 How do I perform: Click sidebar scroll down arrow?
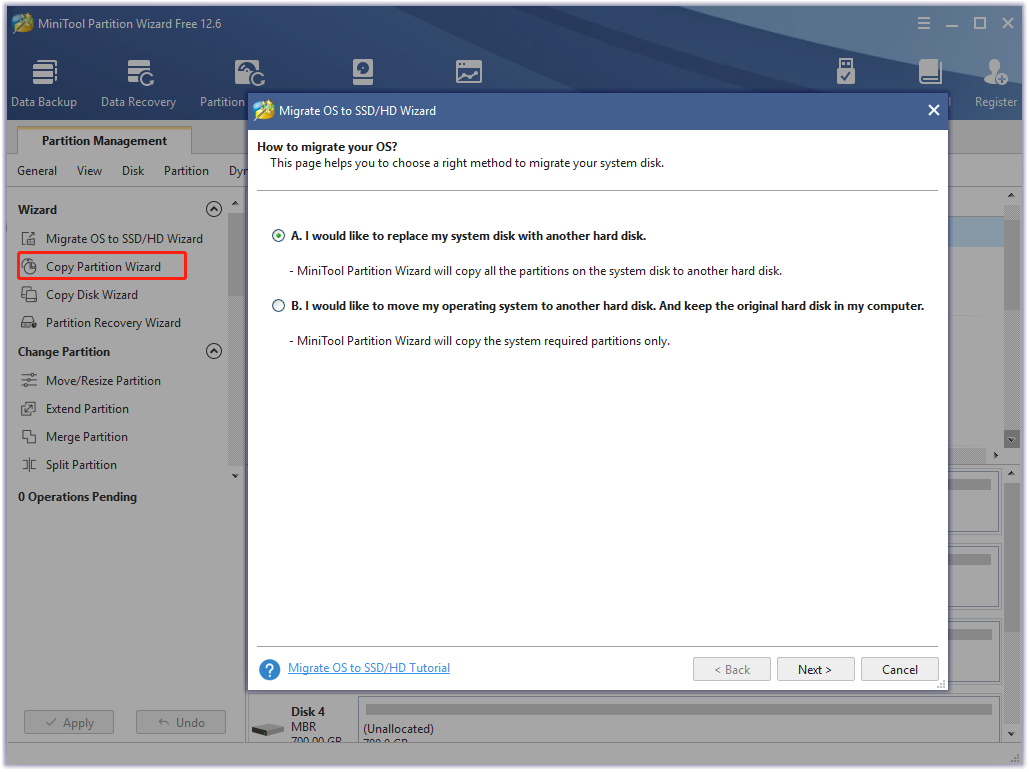[235, 476]
